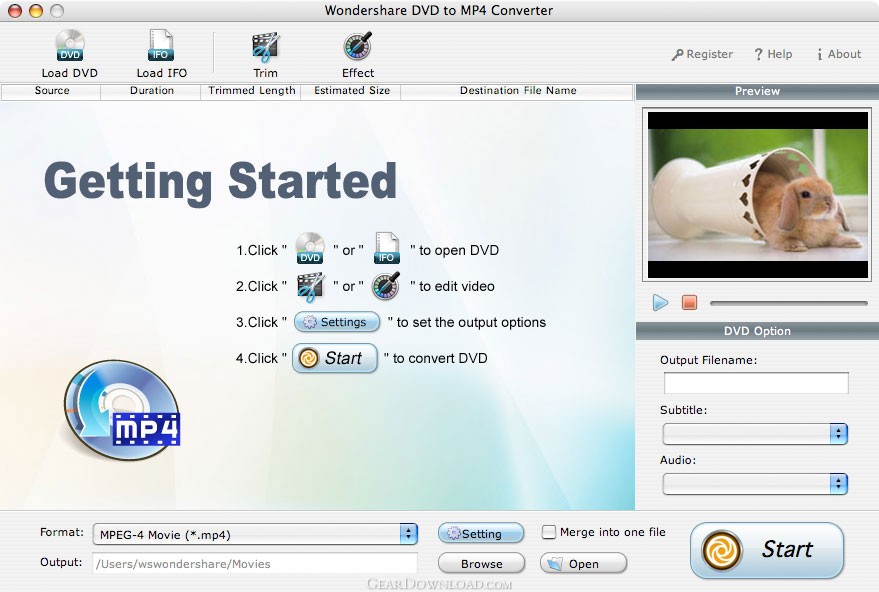
Task: Click the effect color wheel icon in step 2
Action: coord(386,286)
